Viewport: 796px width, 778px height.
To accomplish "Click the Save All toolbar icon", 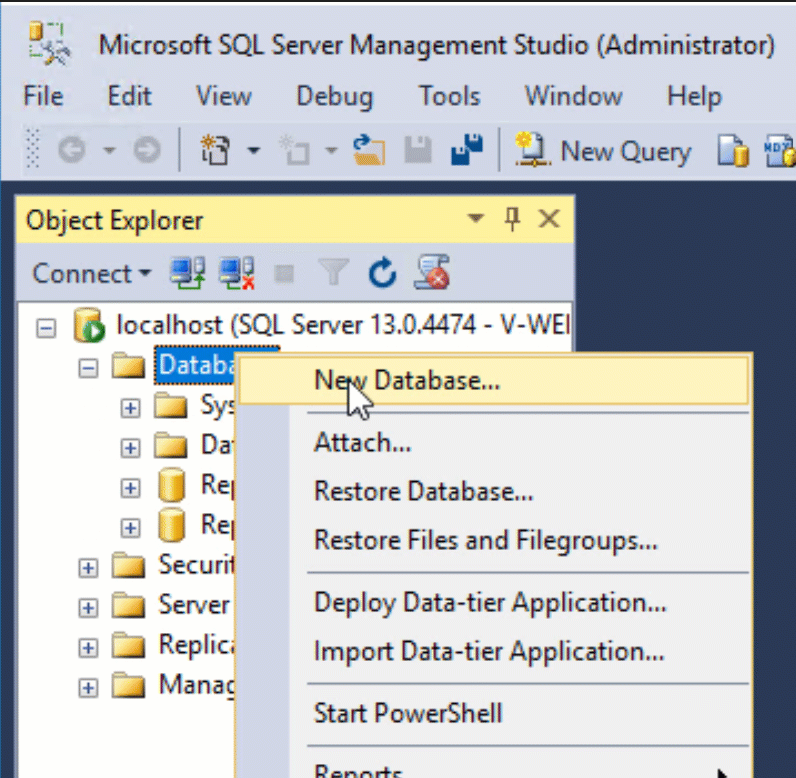I will click(x=467, y=151).
